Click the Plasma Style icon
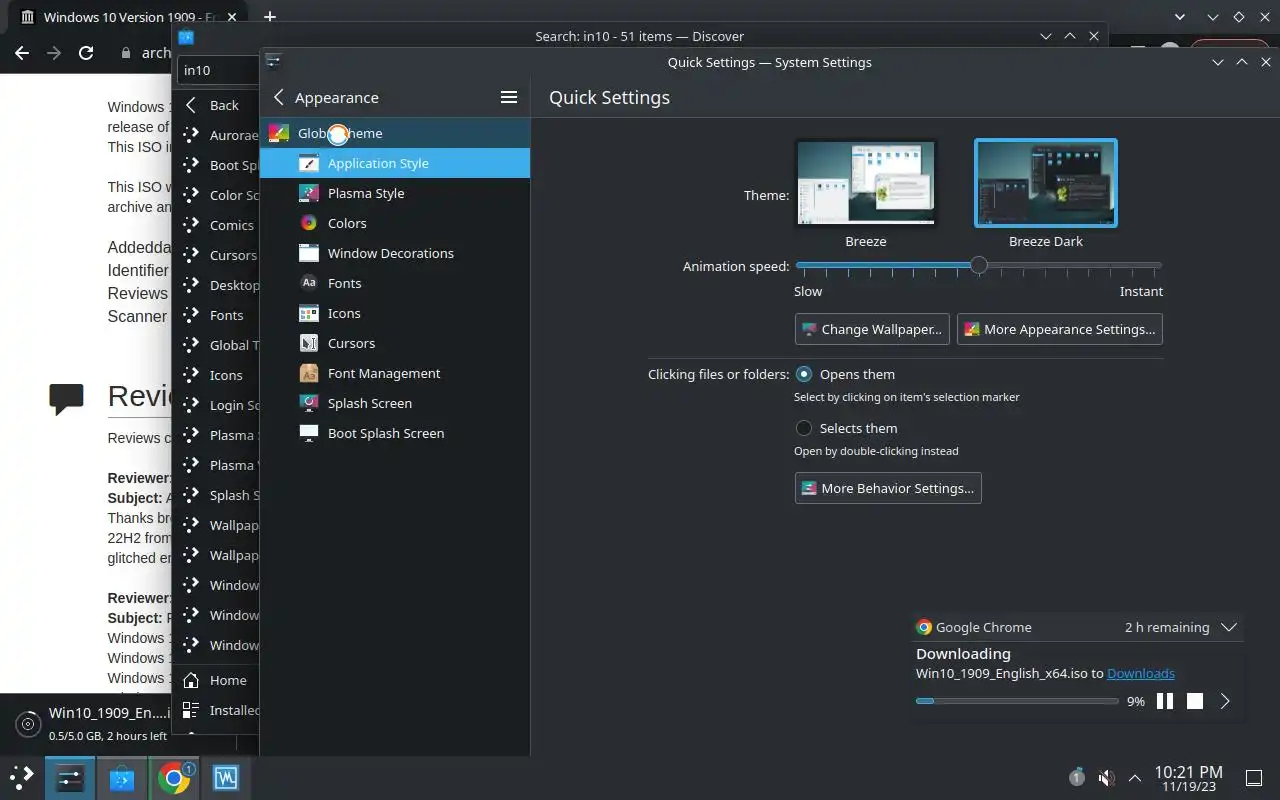The image size is (1280, 800). tap(309, 193)
